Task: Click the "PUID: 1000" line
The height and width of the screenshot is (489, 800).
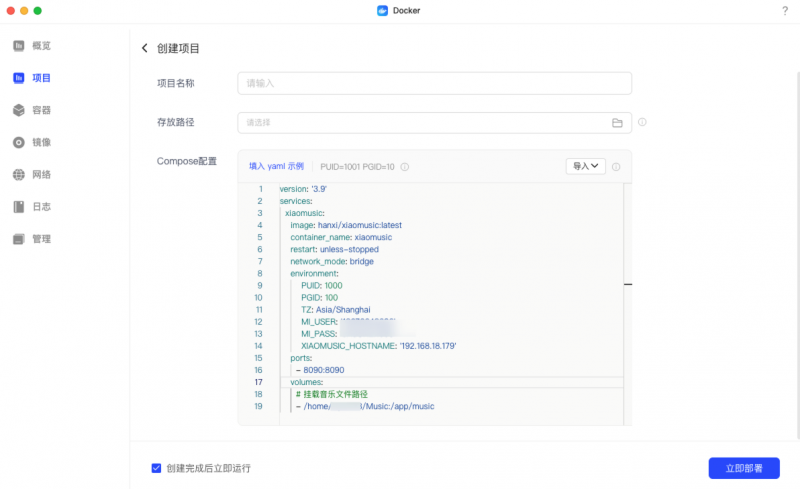Action: coord(322,286)
